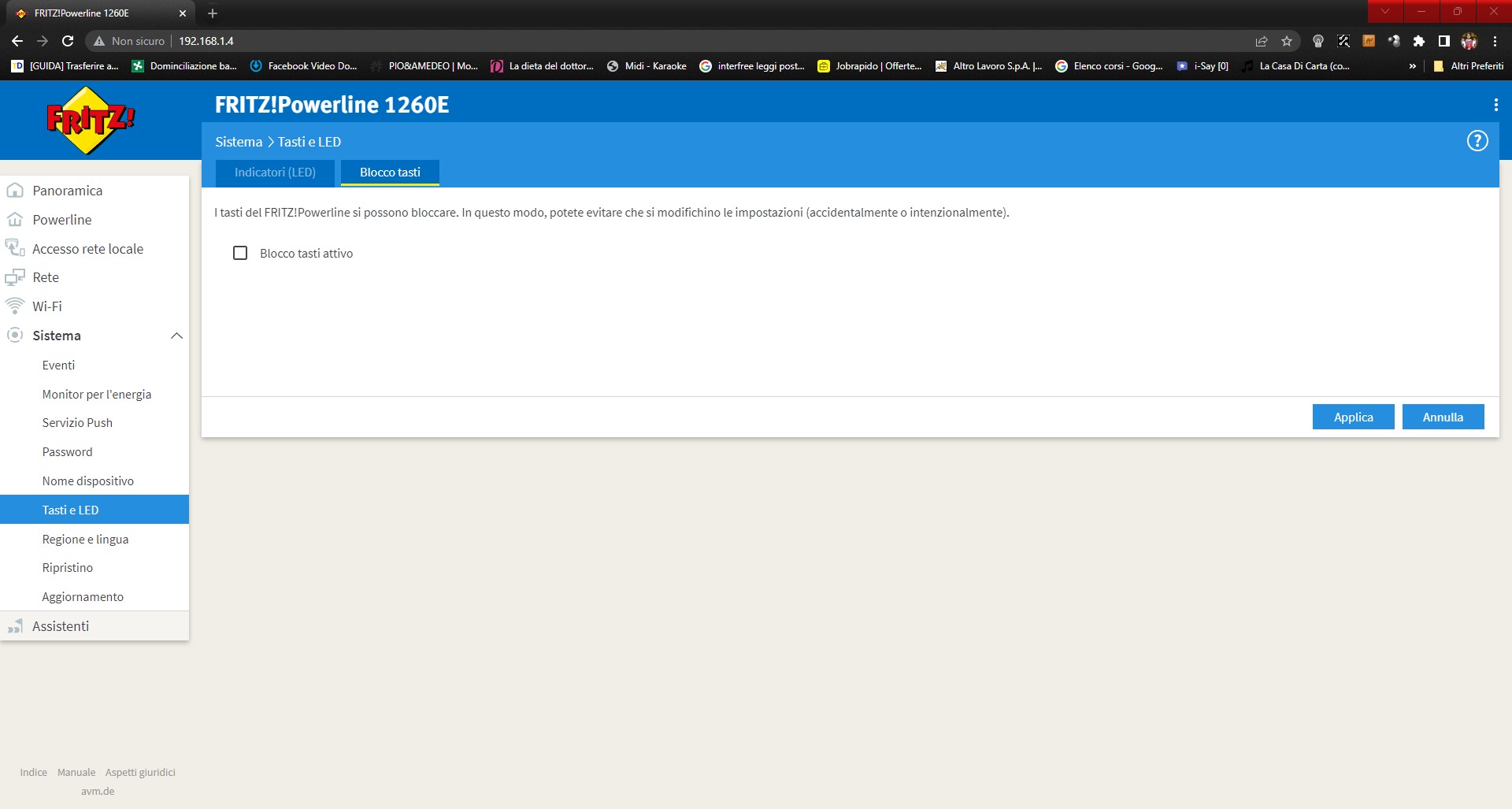This screenshot has width=1512, height=809.
Task: Open the Aggiornamento menu entry
Action: pyautogui.click(x=83, y=597)
